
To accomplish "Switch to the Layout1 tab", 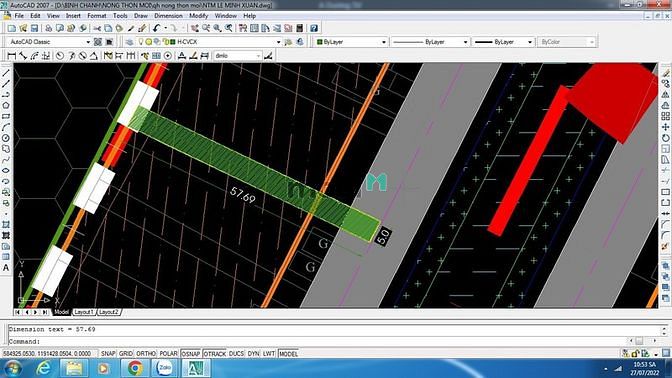I will click(84, 312).
